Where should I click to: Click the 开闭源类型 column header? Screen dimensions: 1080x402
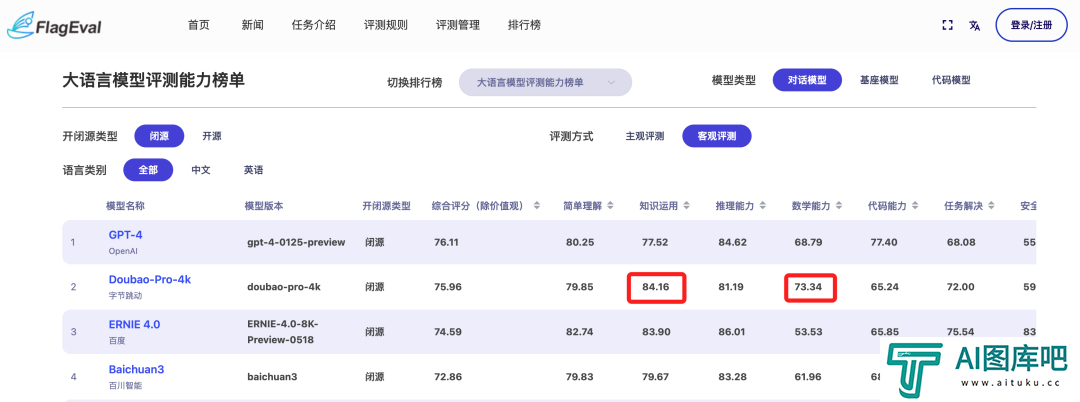click(386, 206)
